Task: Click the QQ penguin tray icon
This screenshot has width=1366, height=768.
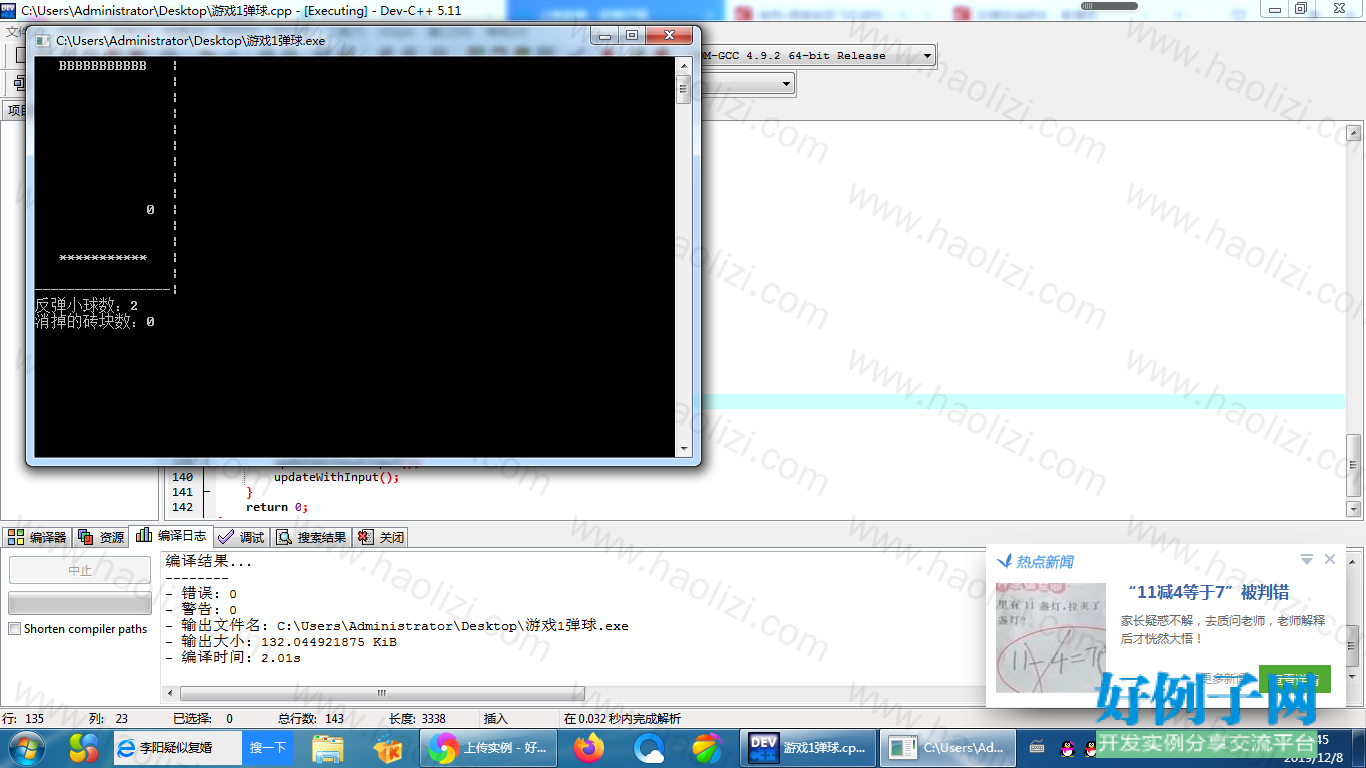Action: [x=1068, y=748]
